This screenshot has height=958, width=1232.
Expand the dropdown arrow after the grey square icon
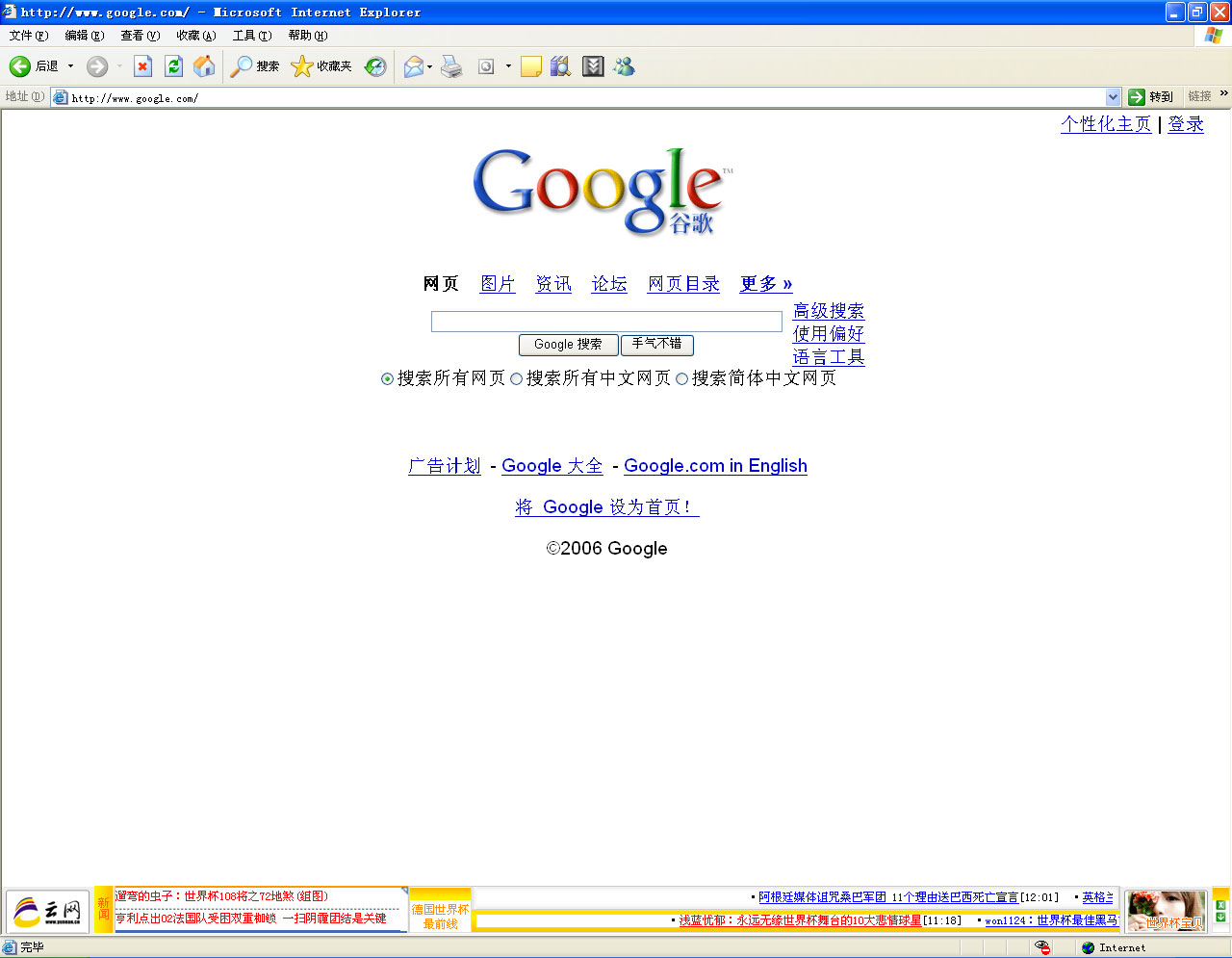tap(508, 66)
